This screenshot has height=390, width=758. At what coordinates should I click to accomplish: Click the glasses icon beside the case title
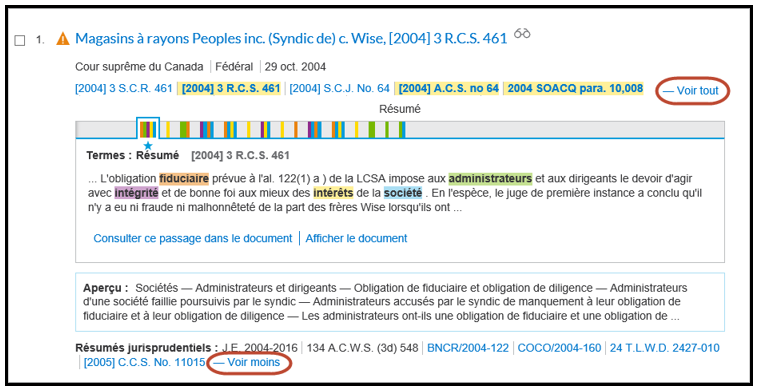[522, 34]
